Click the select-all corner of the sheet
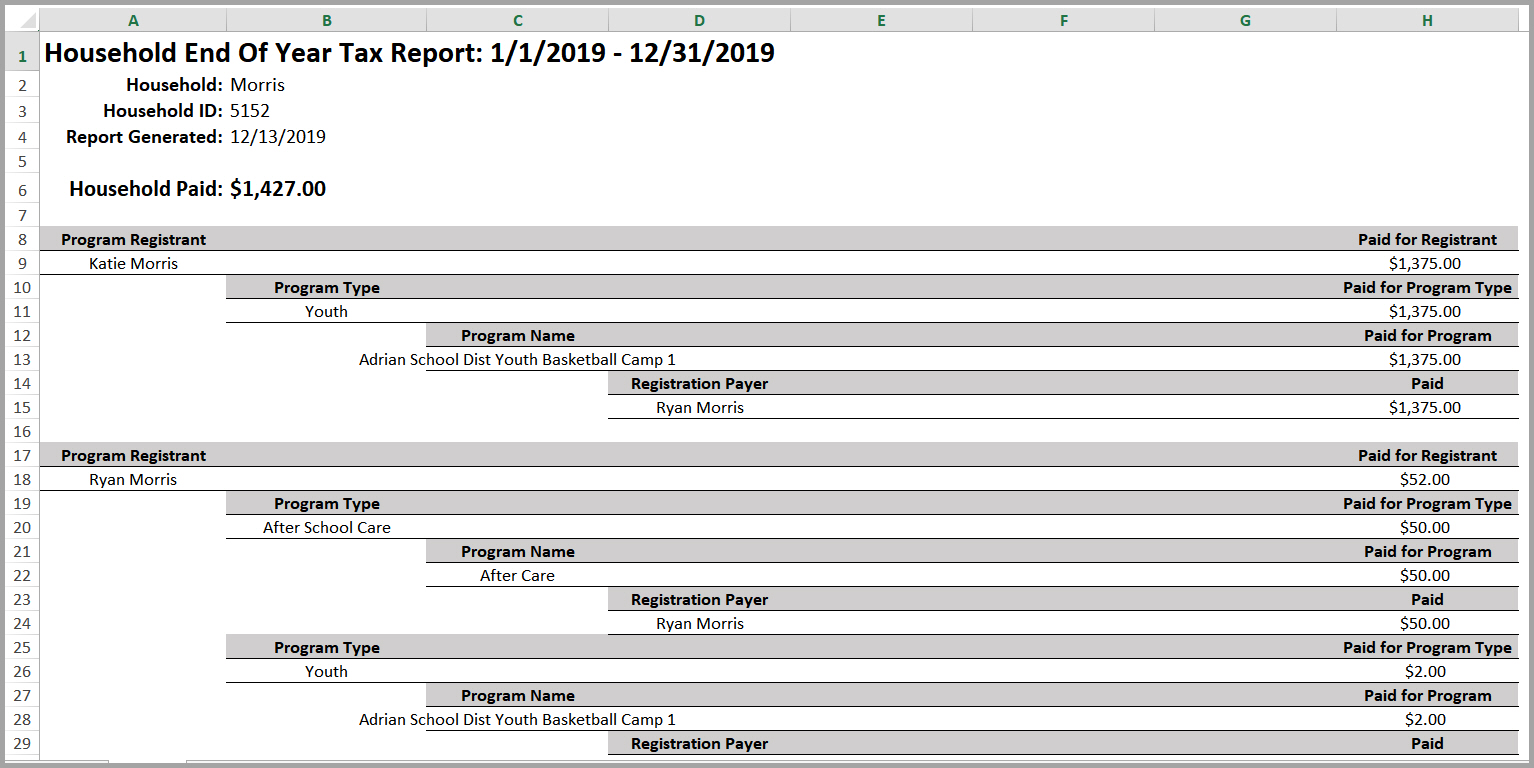The image size is (1534, 768). coord(21,20)
